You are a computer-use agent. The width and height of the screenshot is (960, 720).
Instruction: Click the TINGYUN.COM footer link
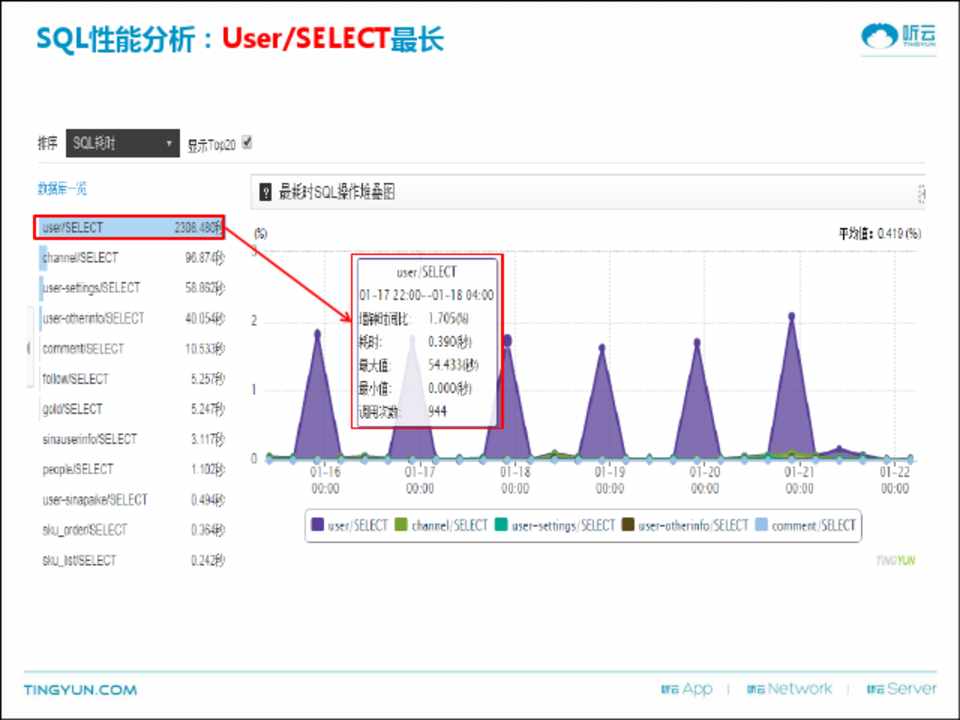pos(81,690)
